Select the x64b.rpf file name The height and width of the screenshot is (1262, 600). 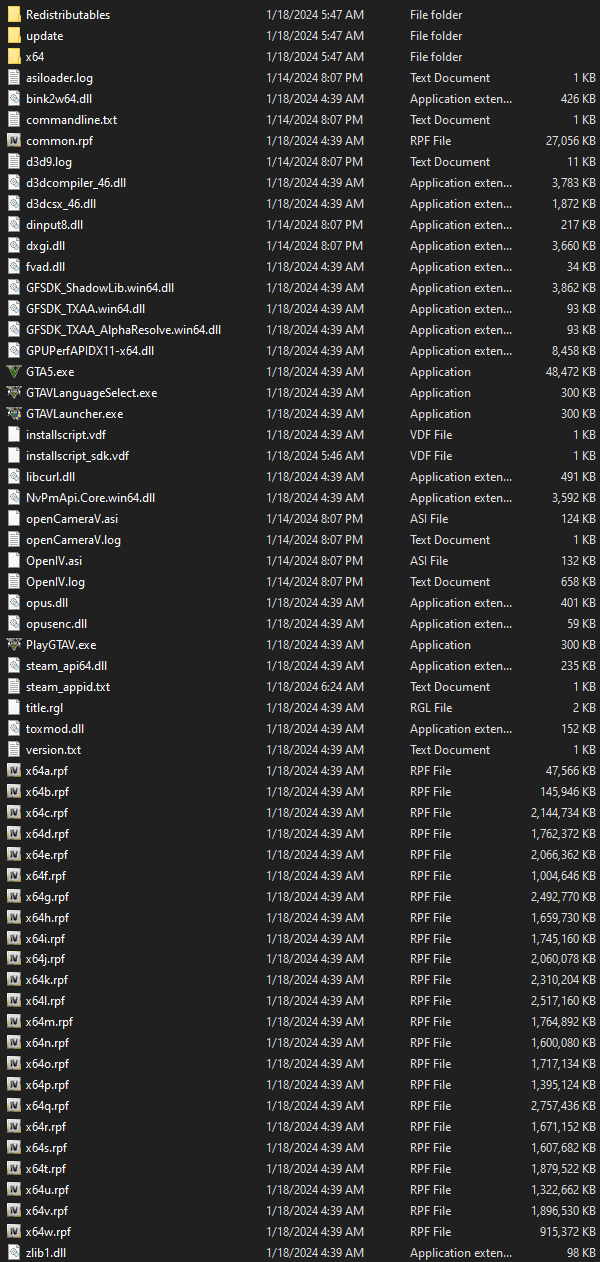click(48, 792)
